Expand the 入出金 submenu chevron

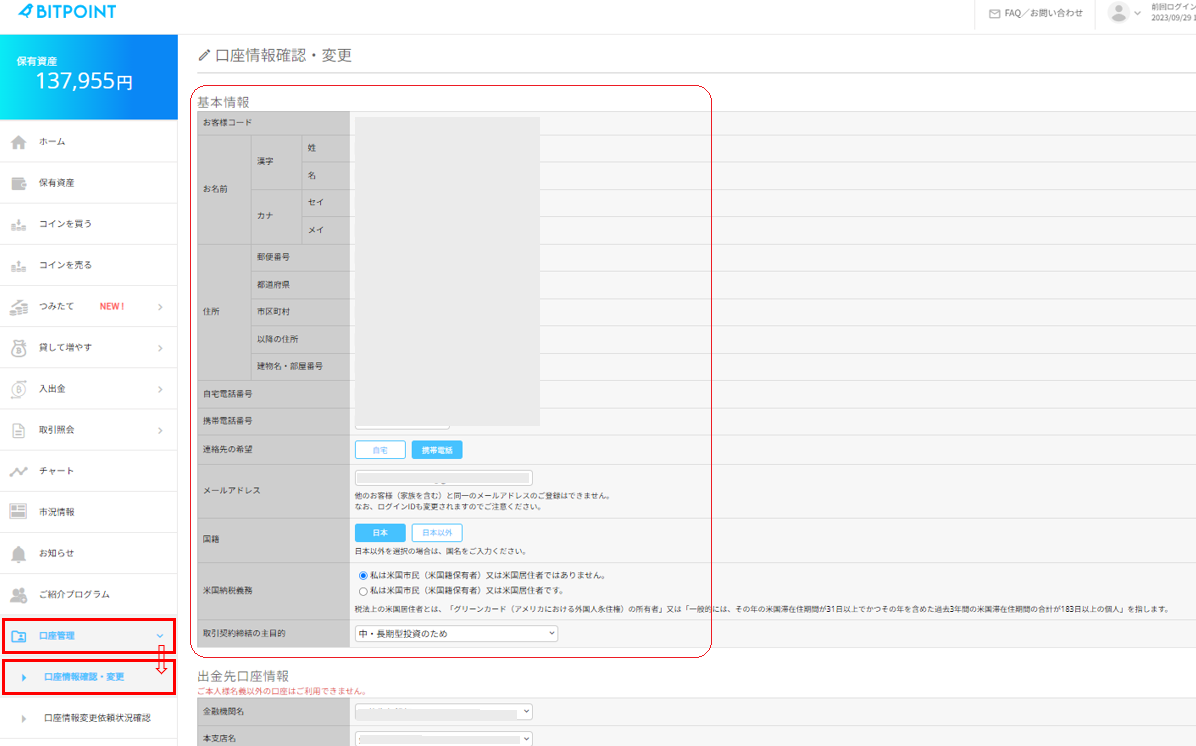(x=160, y=389)
